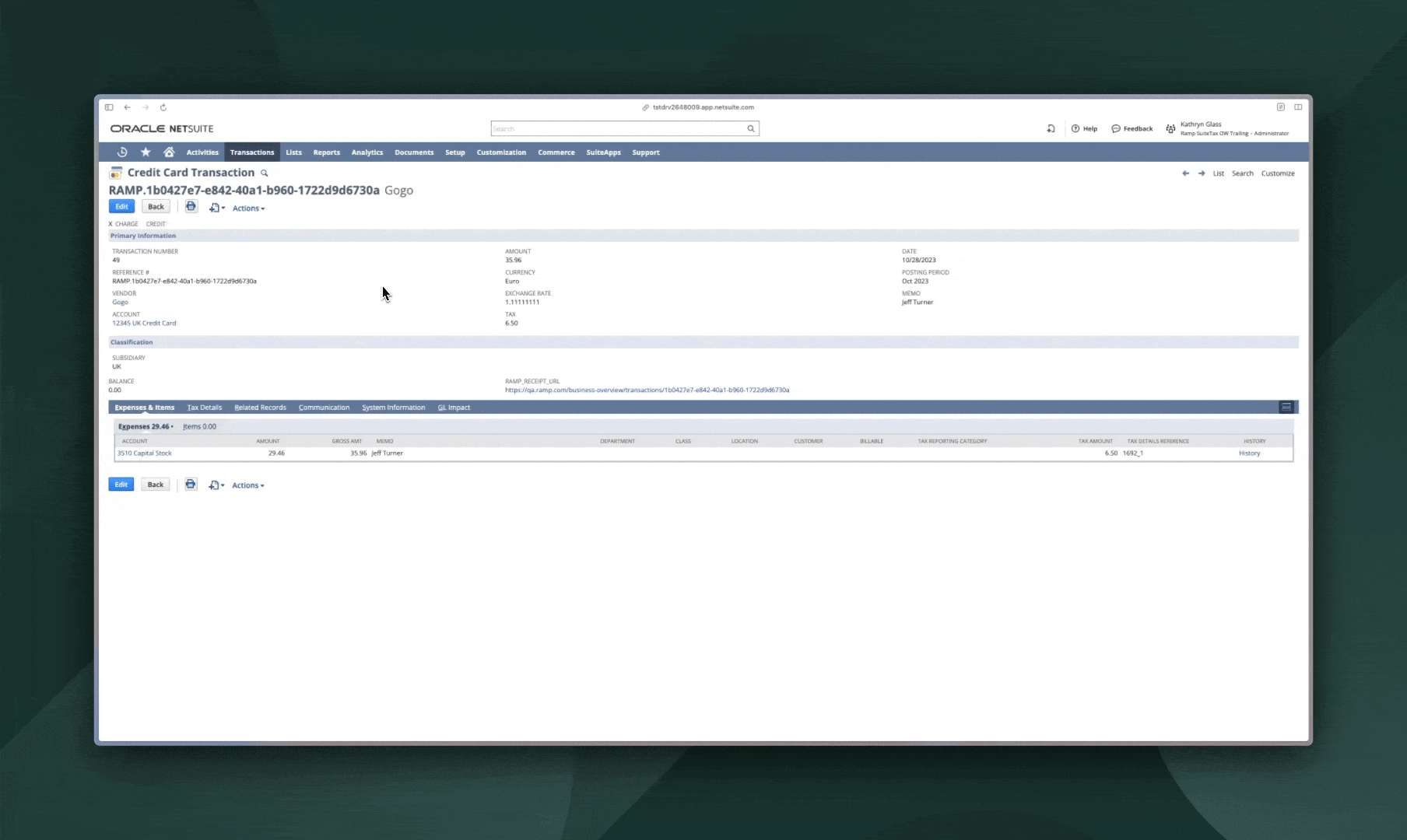The image size is (1407, 840).
Task: Expand the bottom Actions dropdown
Action: pos(248,485)
